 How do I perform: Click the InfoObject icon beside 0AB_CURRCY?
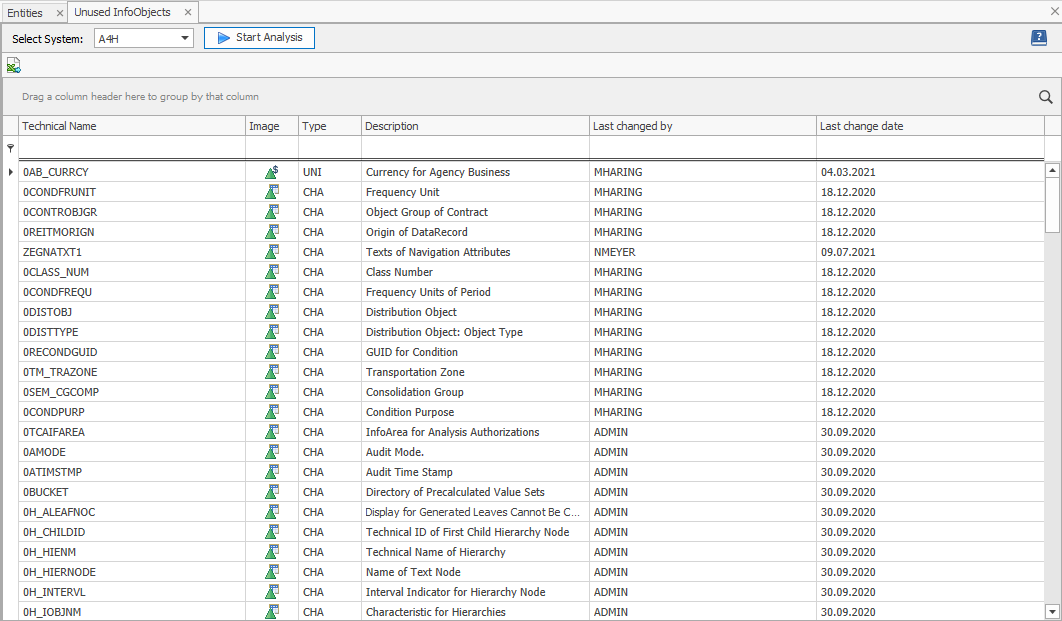pos(271,171)
